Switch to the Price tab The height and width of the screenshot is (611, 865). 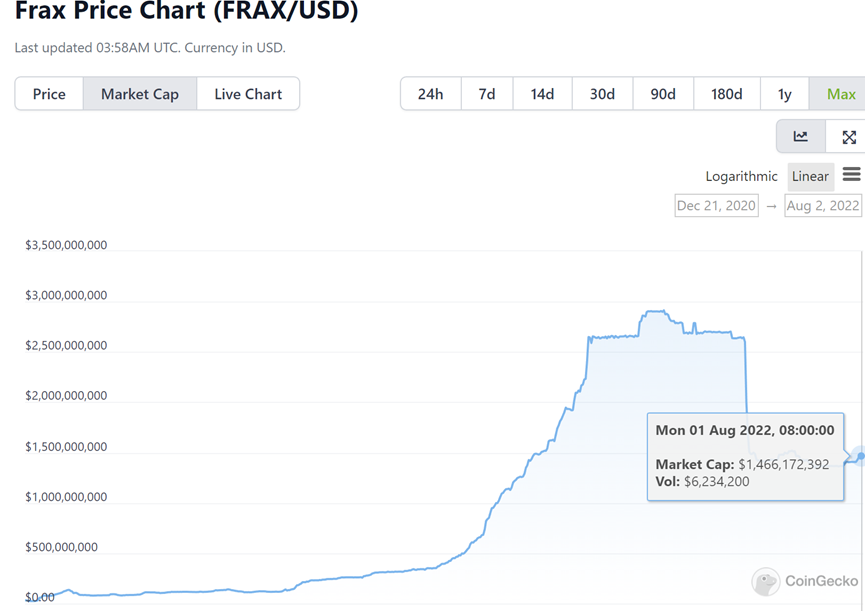point(49,94)
